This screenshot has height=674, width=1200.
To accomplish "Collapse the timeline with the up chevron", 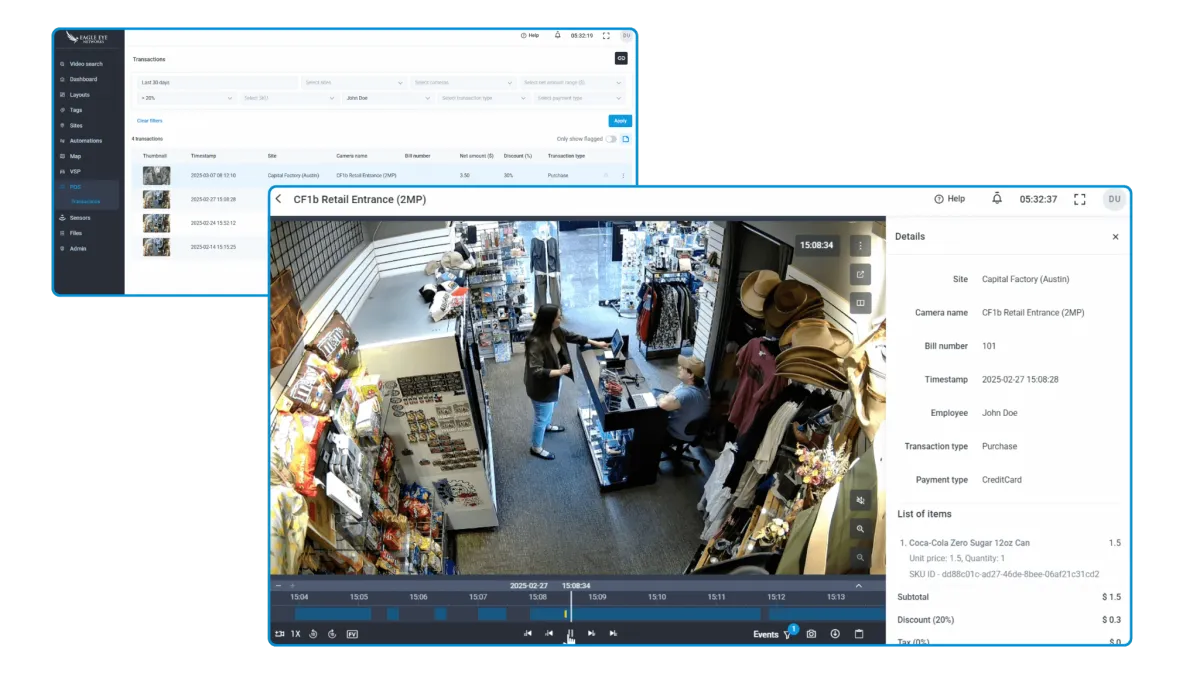I will (x=858, y=586).
